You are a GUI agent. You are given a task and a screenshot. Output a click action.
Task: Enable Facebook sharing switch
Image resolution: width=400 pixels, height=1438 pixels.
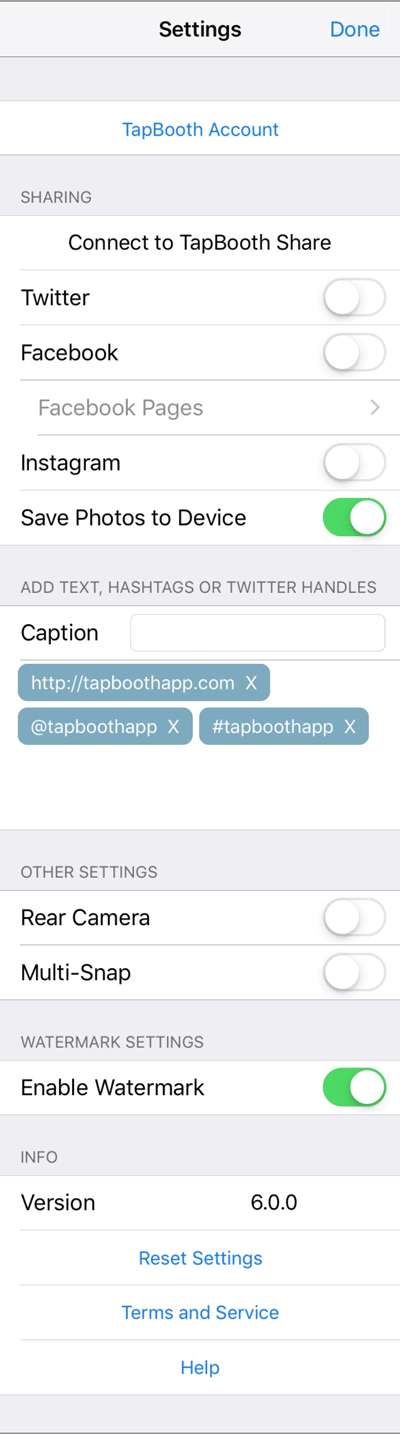354,353
